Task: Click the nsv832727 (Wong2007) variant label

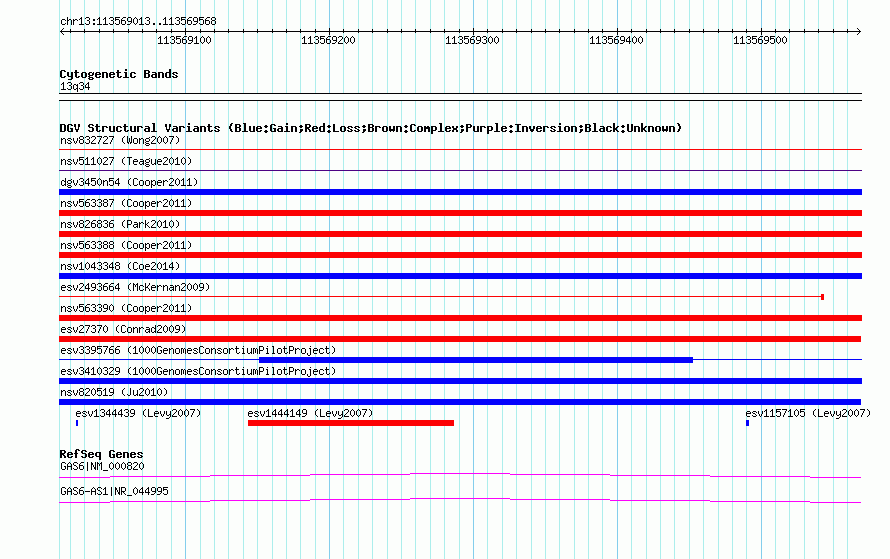Action: [x=120, y=140]
